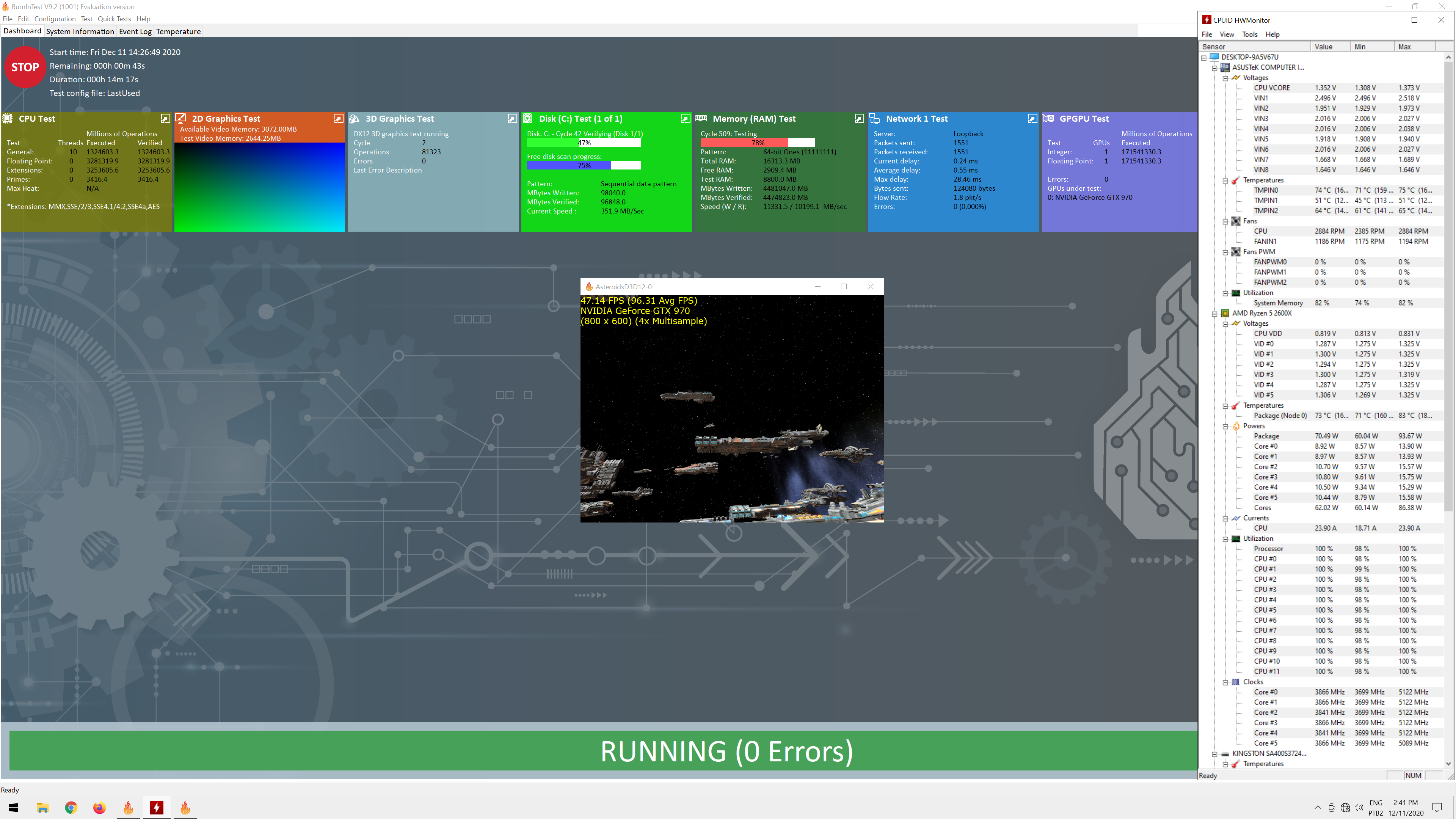This screenshot has width=1456, height=819.
Task: Collapse the ASUSTeK Voltages section
Action: 1225,78
